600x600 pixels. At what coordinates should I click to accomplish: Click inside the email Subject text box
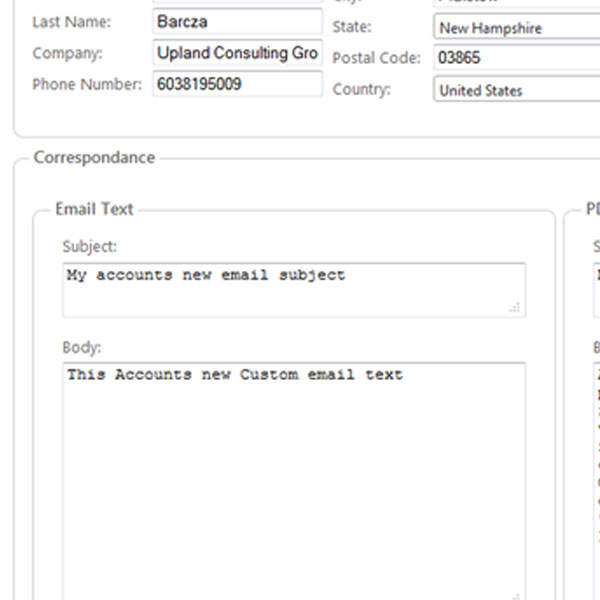(x=293, y=290)
